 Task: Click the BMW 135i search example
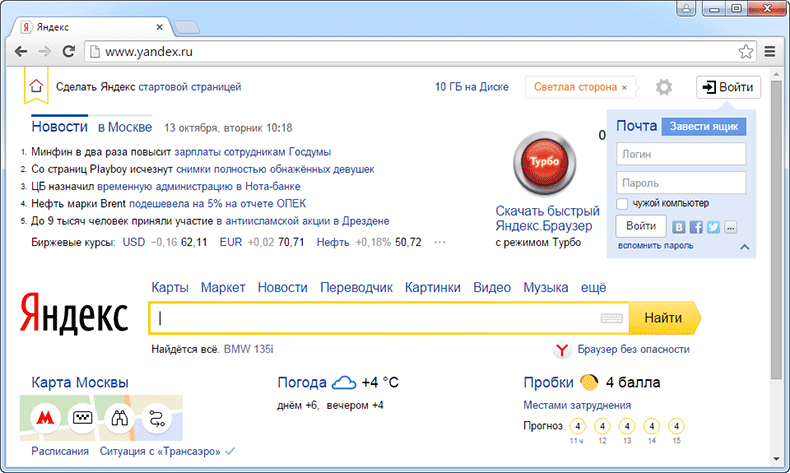(x=248, y=350)
